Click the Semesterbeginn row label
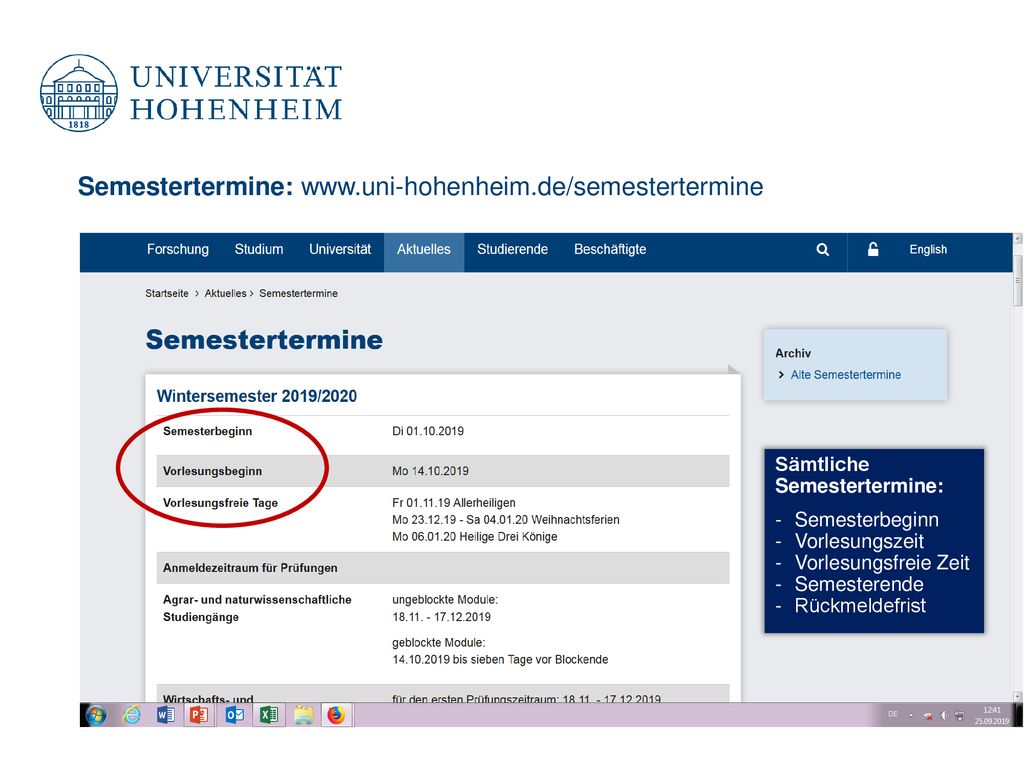This screenshot has height=768, width=1024. pos(208,431)
